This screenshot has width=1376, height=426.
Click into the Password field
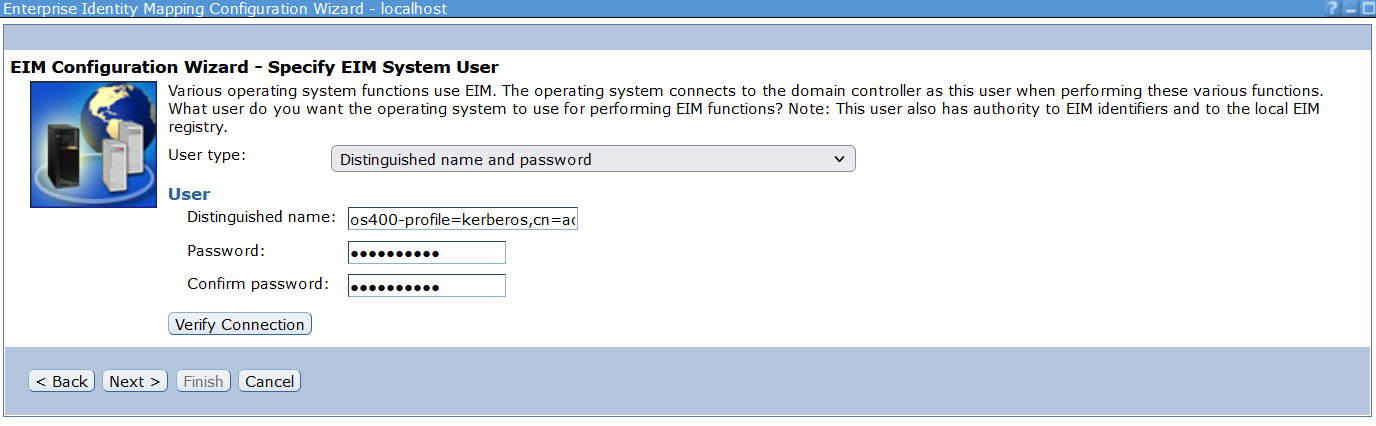(426, 252)
